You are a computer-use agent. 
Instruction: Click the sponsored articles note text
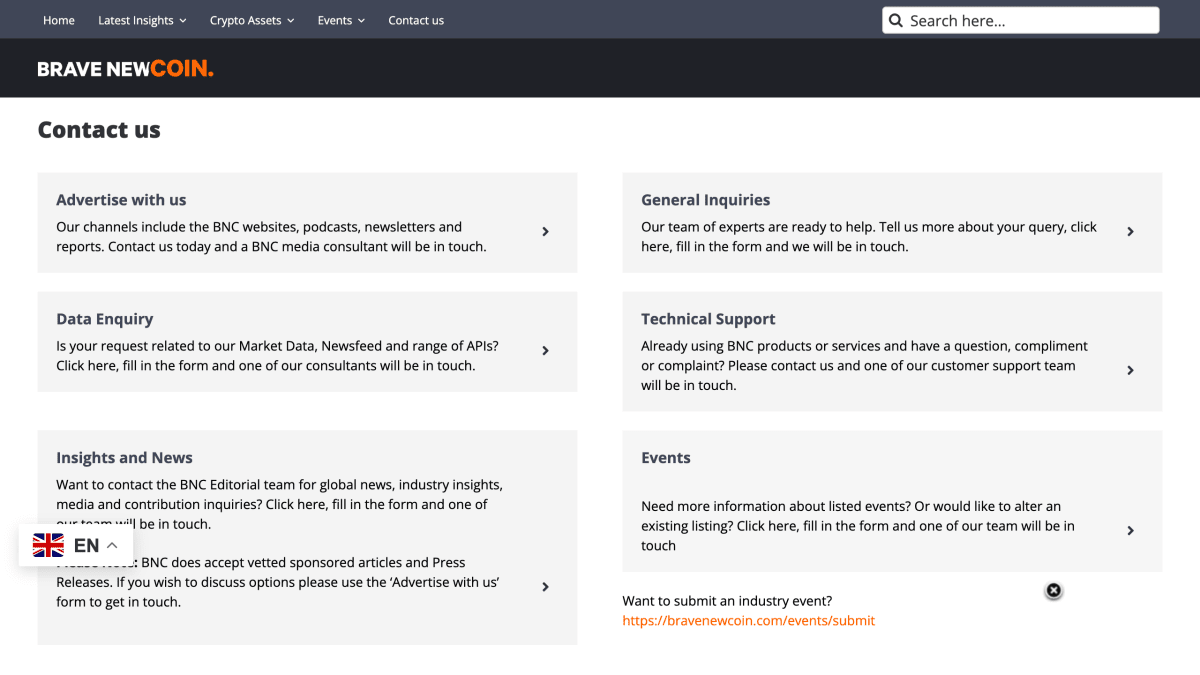pos(277,582)
